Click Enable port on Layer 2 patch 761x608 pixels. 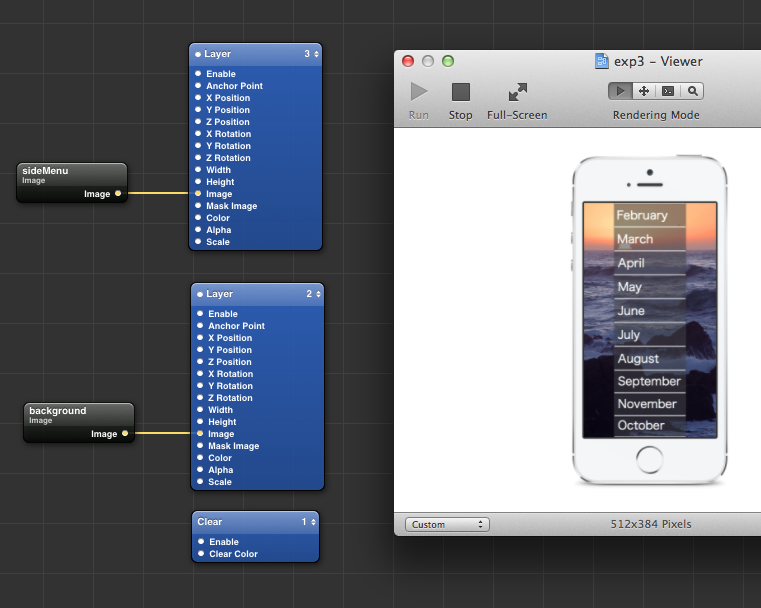(200, 313)
